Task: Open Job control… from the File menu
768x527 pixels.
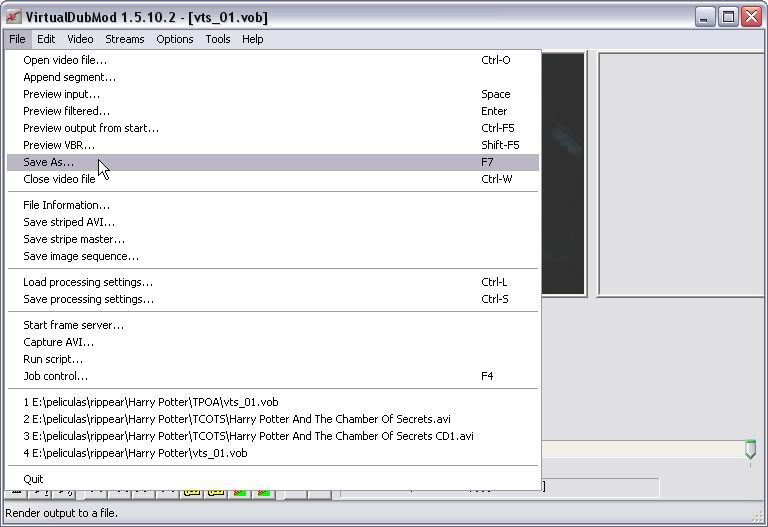Action: coord(55,376)
